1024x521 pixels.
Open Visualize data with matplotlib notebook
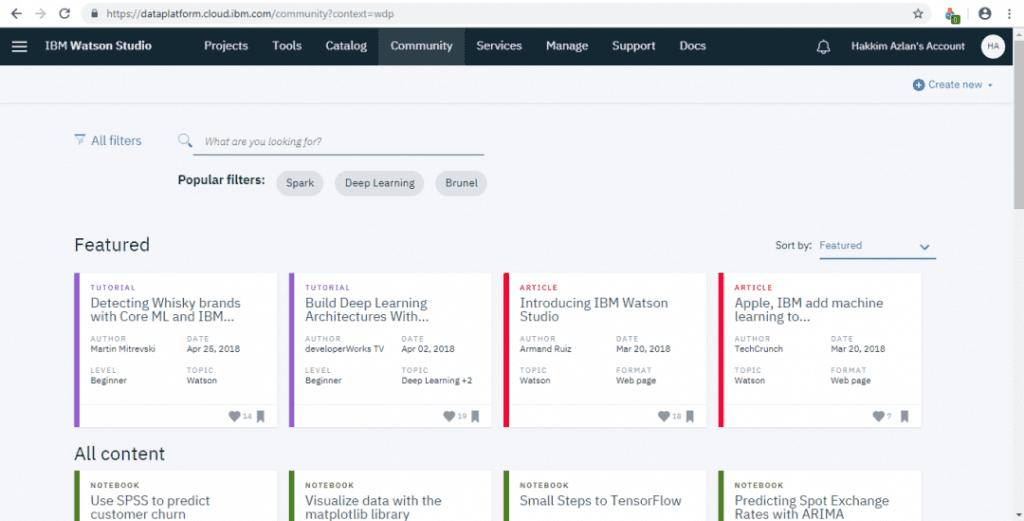click(x=373, y=507)
